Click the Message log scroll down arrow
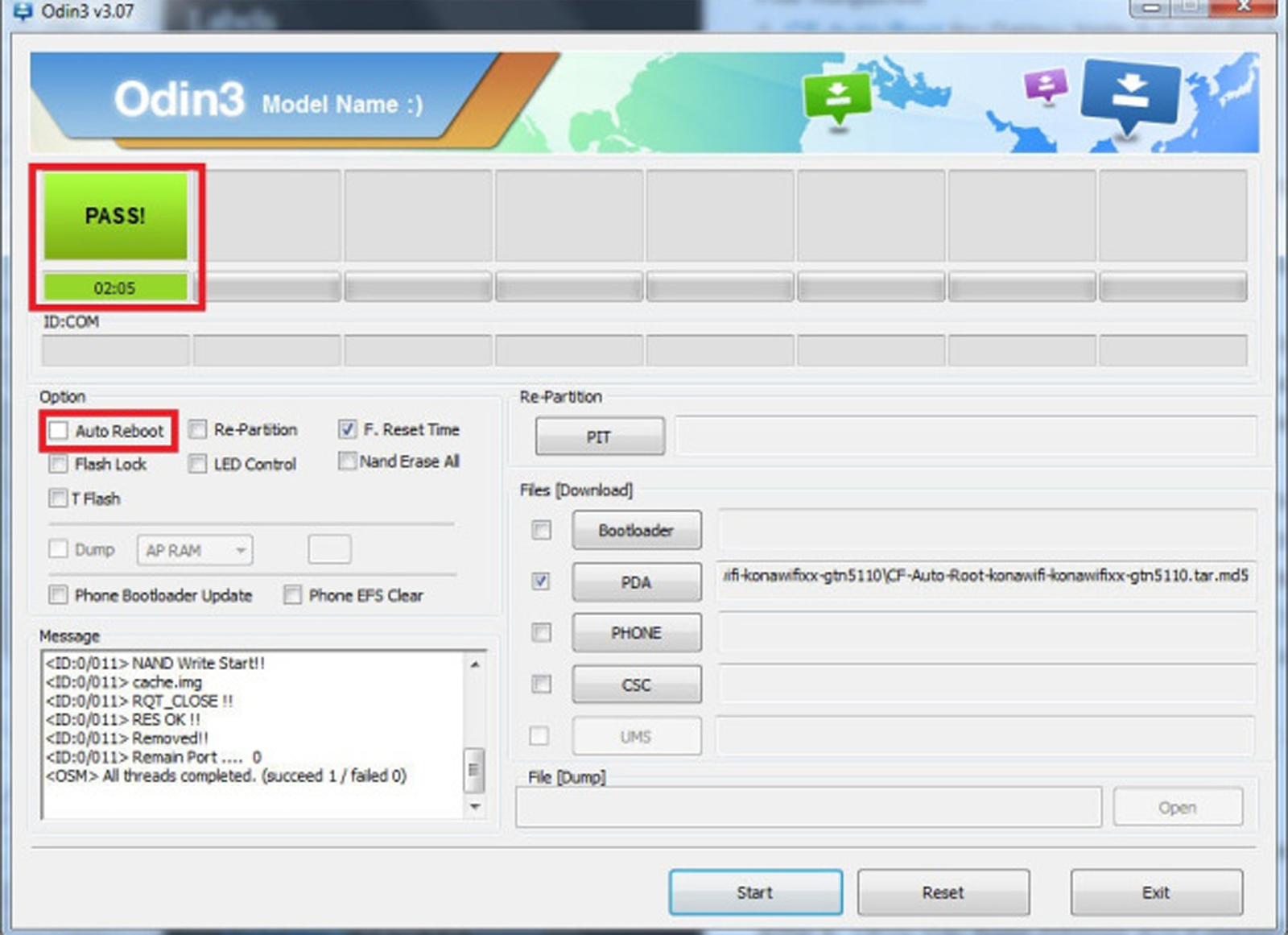 (x=475, y=806)
